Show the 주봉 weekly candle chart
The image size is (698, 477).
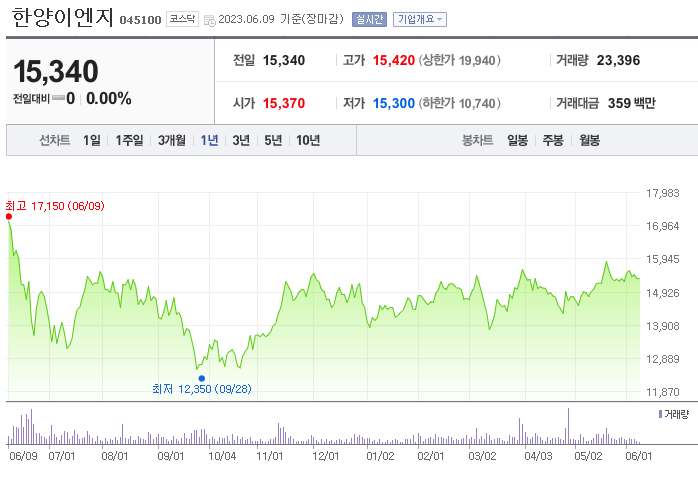(553, 141)
